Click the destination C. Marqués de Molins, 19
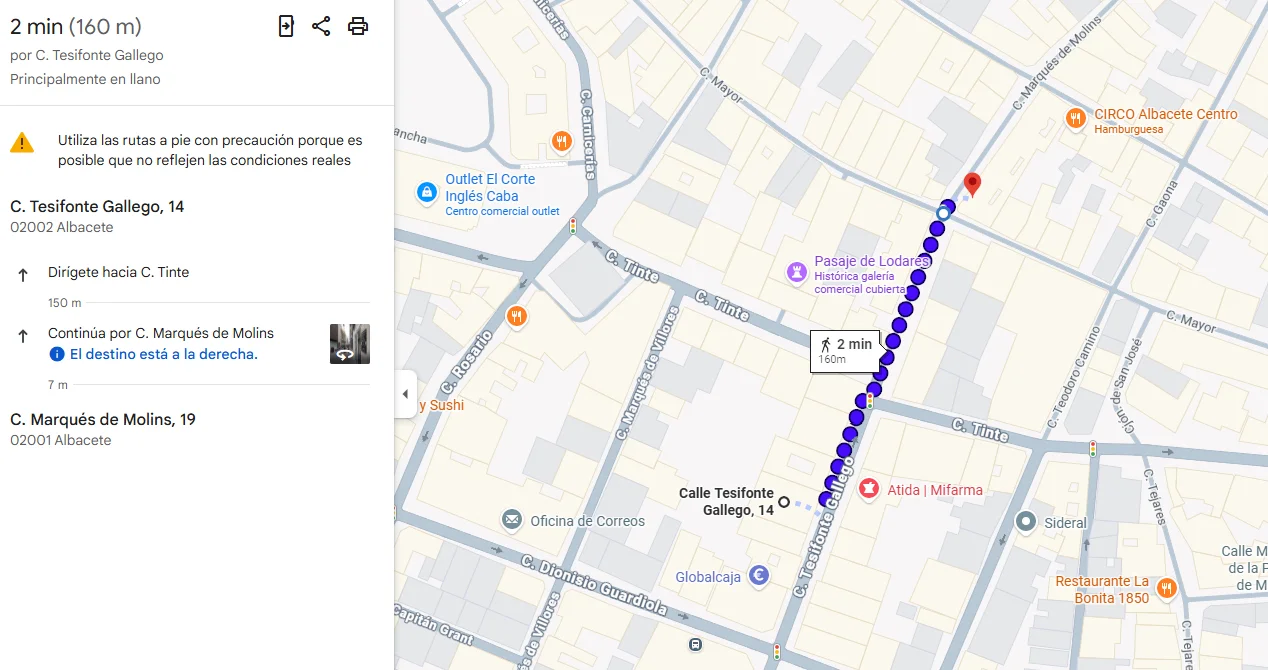Viewport: 1268px width, 670px height. click(103, 420)
